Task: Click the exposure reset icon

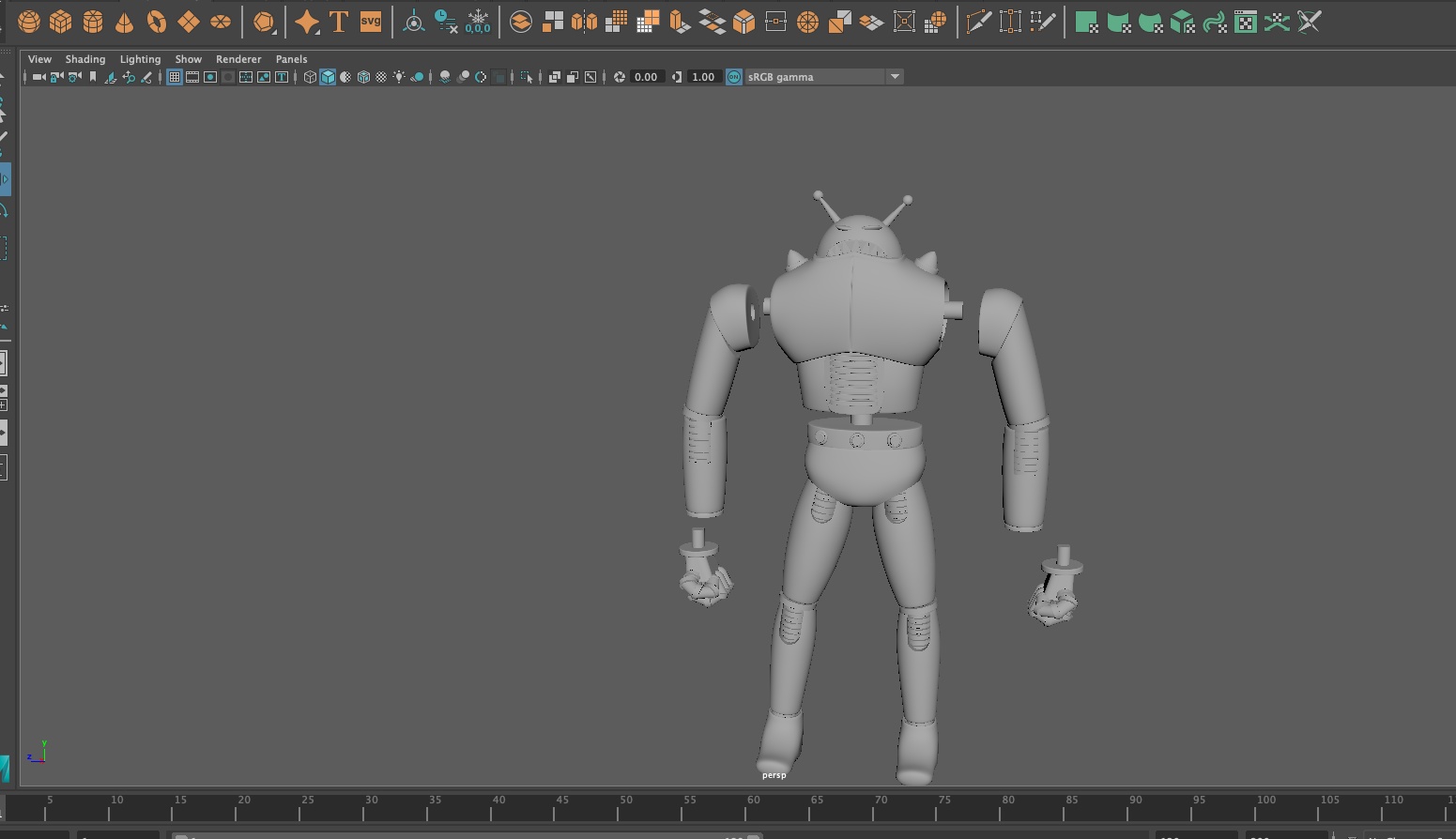Action: pos(620,77)
